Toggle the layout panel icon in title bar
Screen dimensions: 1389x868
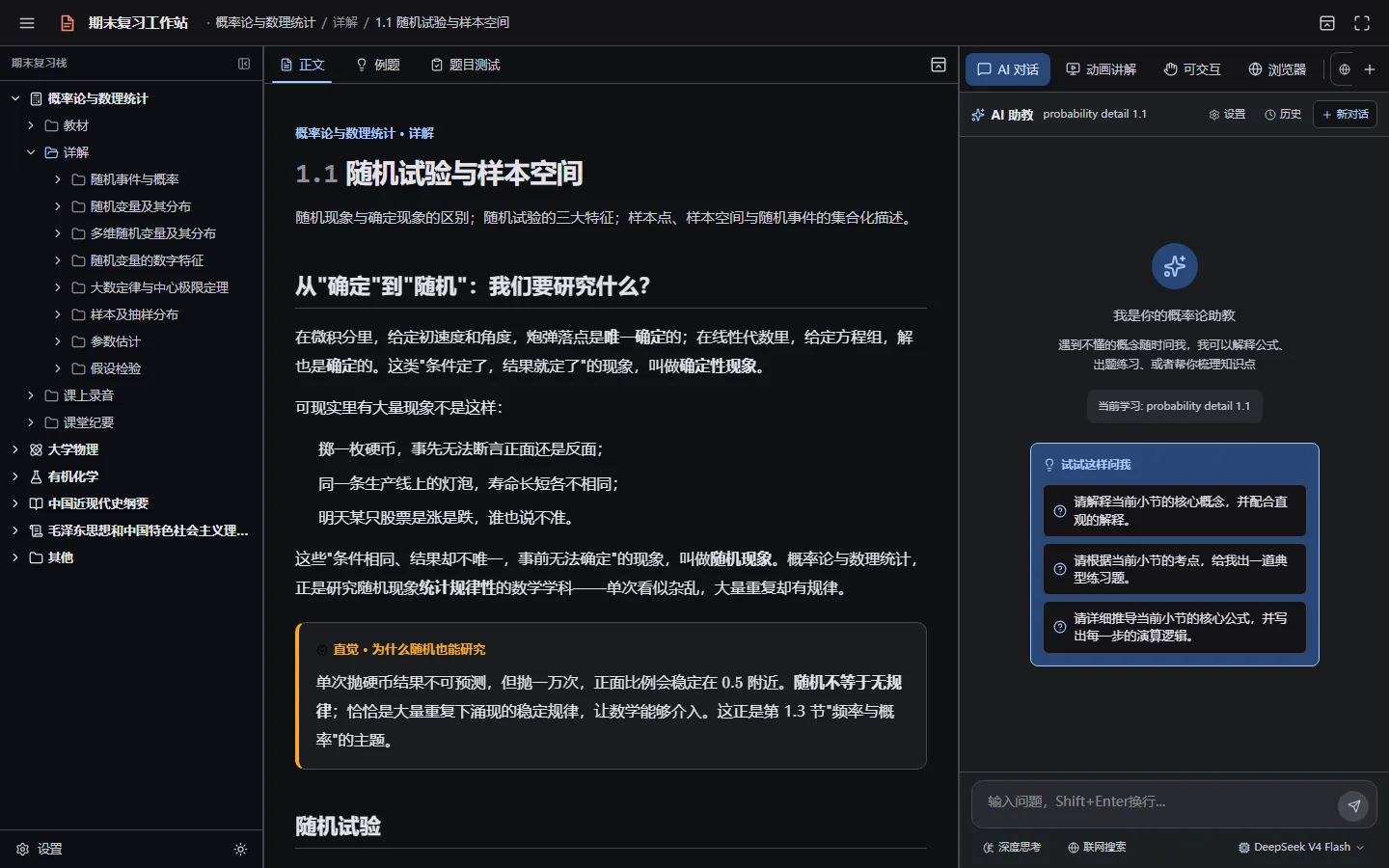pyautogui.click(x=1327, y=23)
